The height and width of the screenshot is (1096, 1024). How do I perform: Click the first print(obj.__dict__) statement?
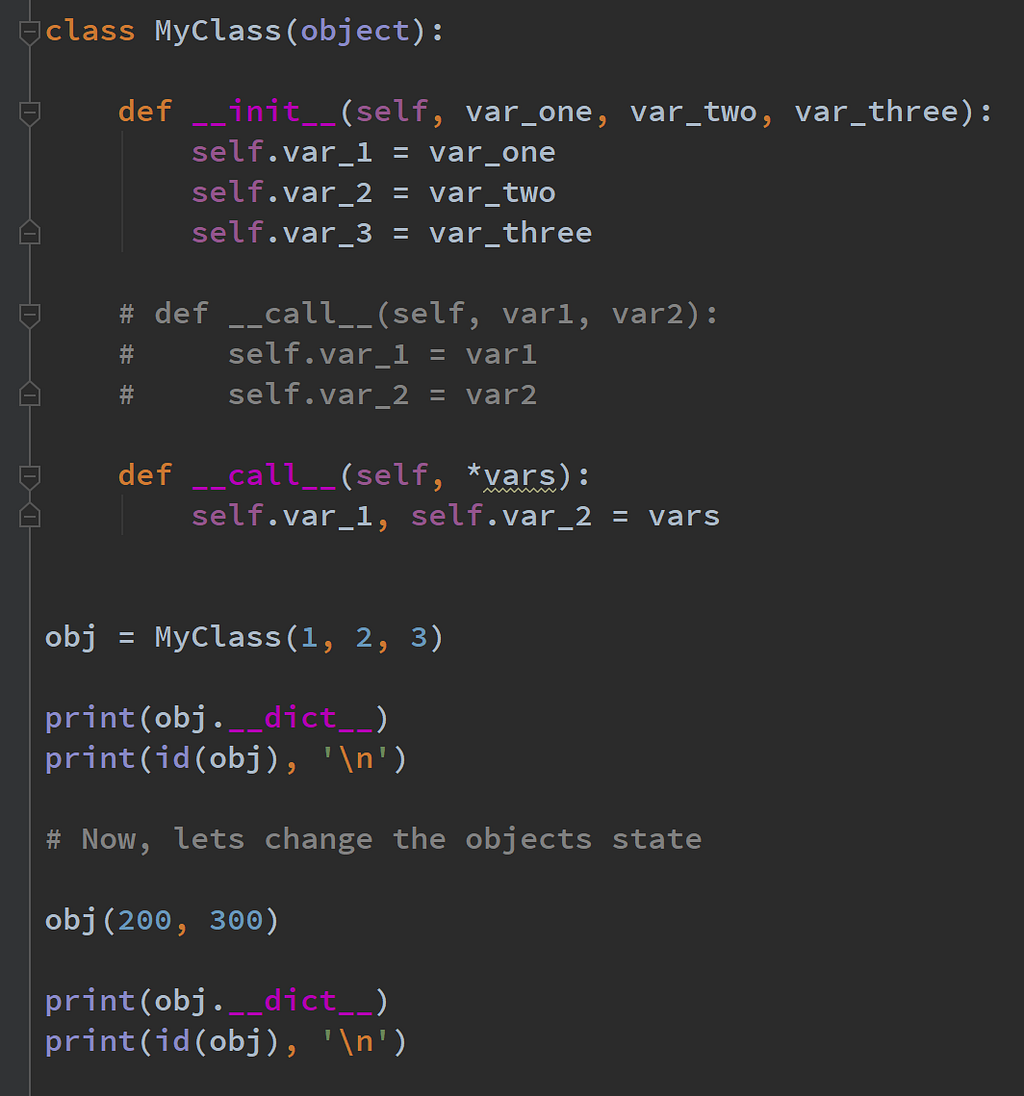tap(217, 719)
